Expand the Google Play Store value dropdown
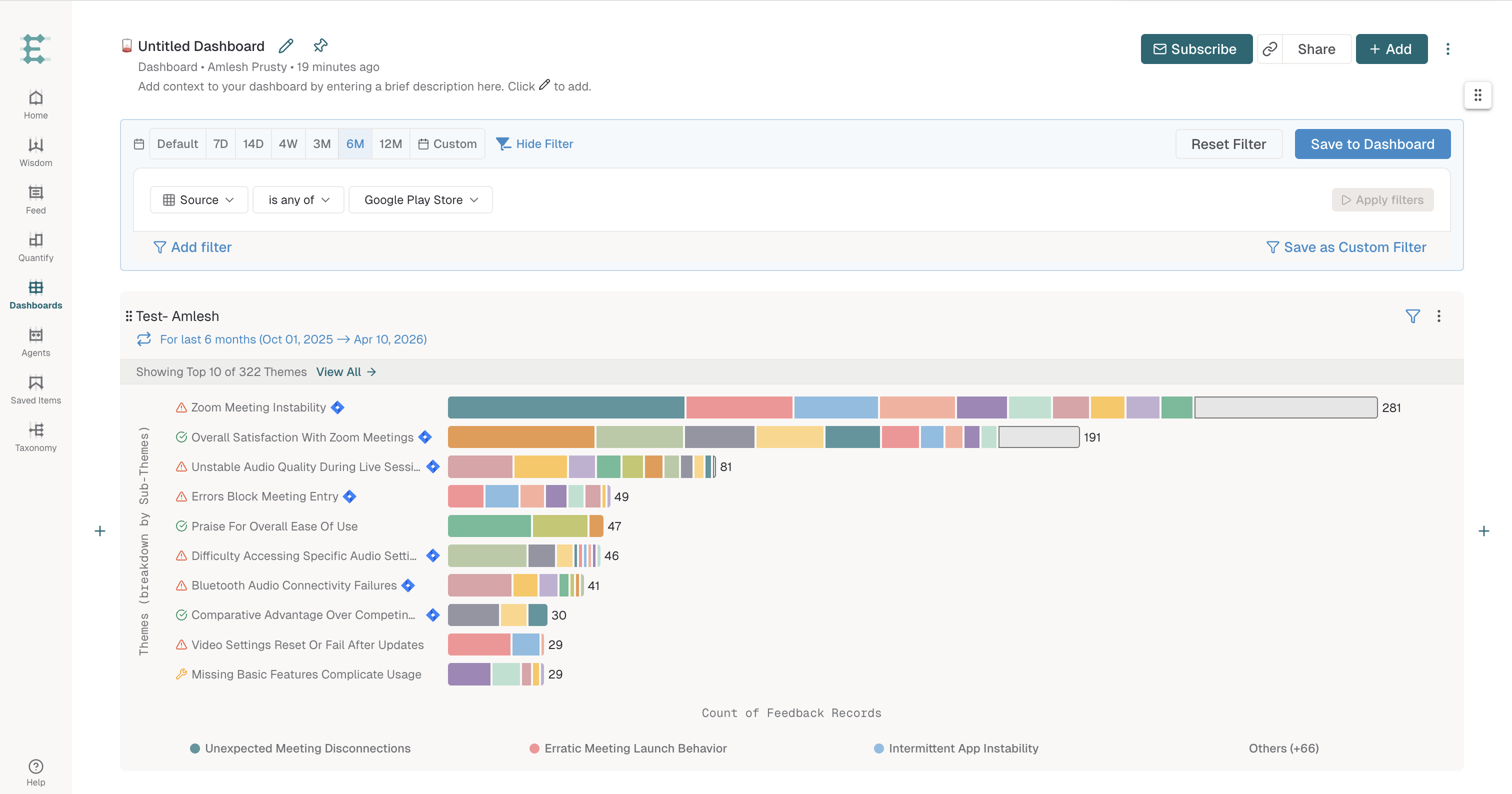This screenshot has width=1512, height=794. click(x=420, y=200)
